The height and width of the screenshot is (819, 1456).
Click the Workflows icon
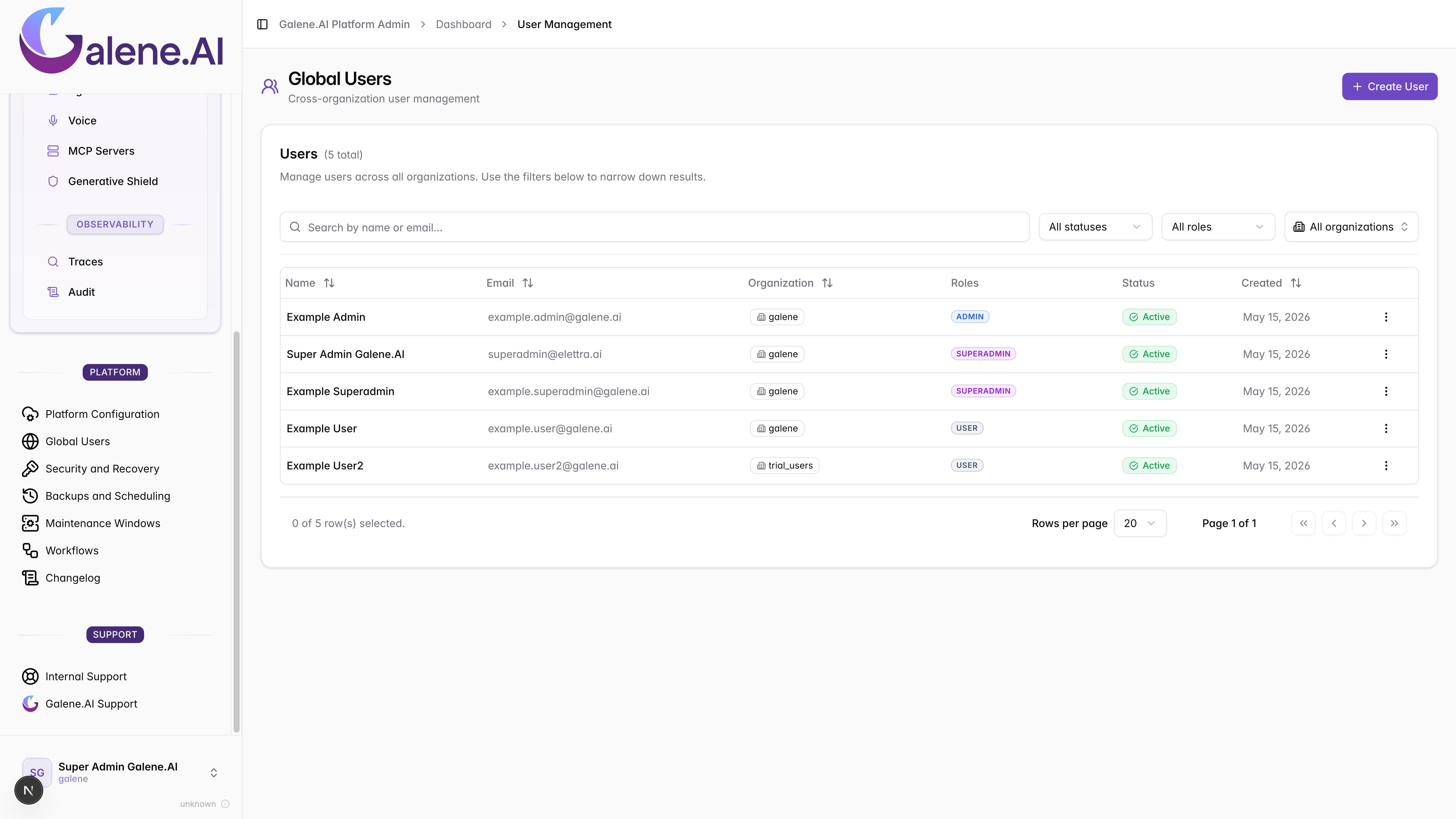pos(30,551)
